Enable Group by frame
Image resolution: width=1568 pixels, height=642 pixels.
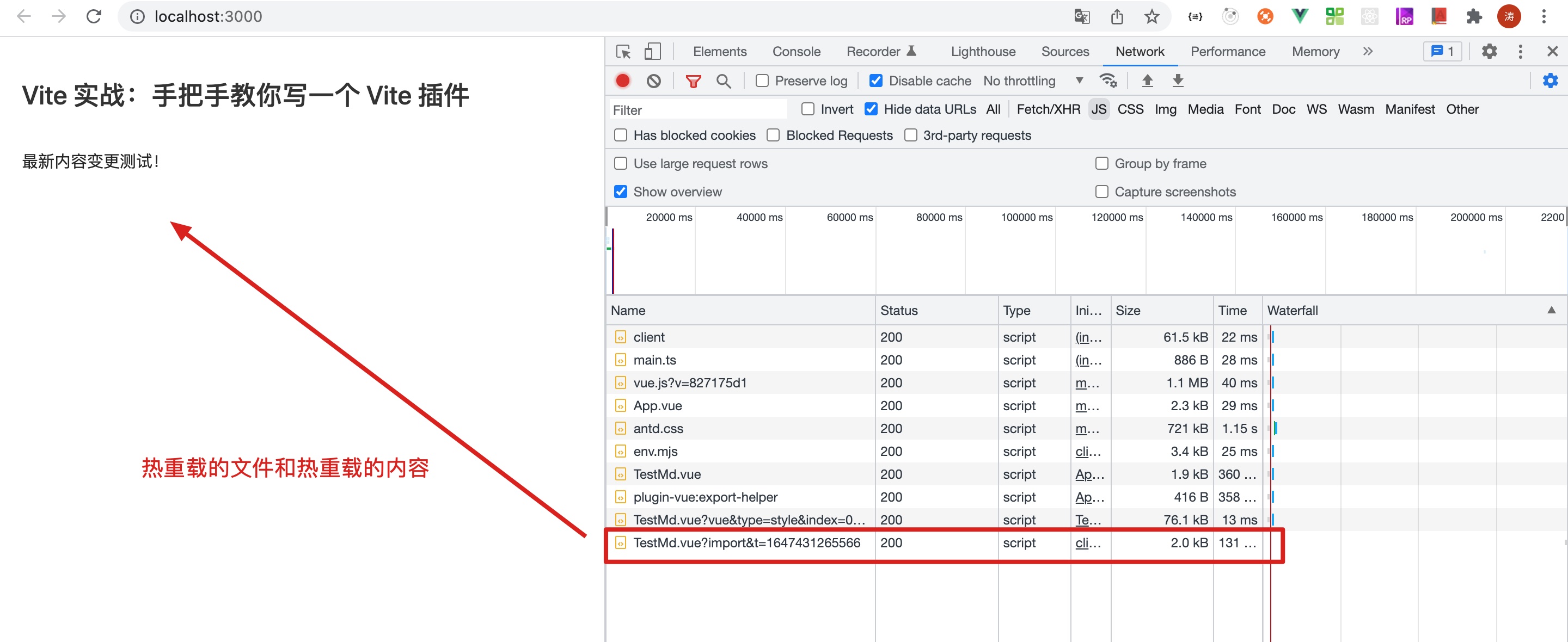1102,164
